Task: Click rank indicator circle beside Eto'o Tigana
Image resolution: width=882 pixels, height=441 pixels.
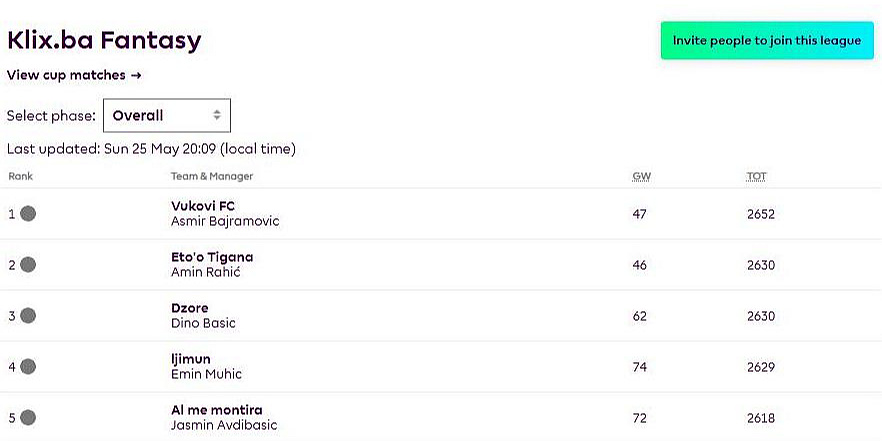Action: pos(28,264)
